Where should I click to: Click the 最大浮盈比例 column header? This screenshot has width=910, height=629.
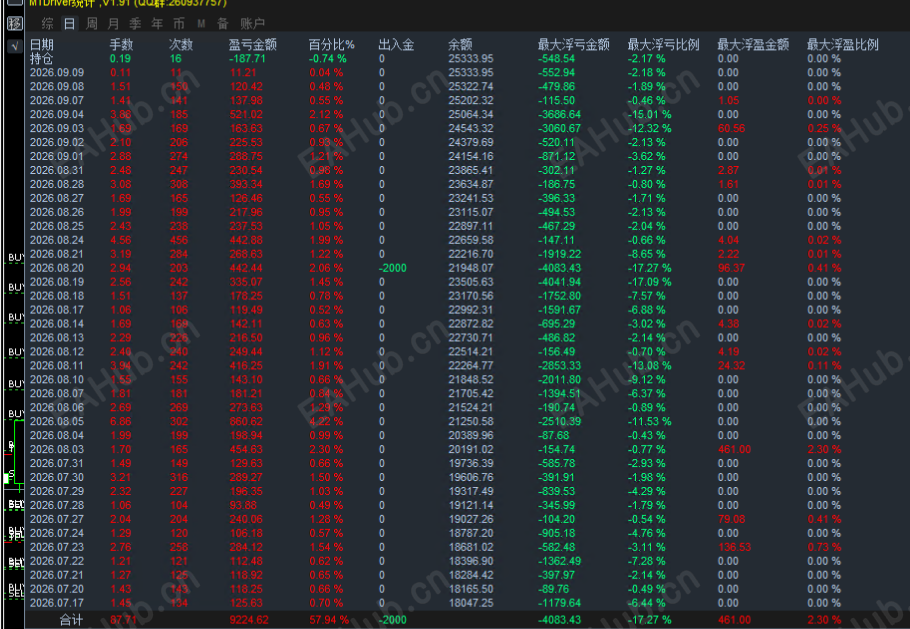tap(843, 45)
